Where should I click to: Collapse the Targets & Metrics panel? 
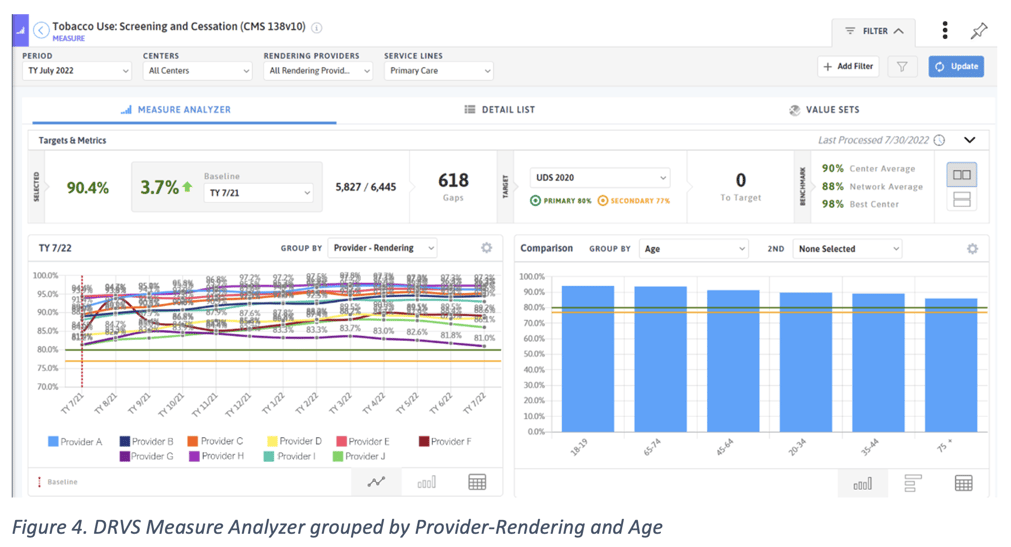click(x=969, y=140)
